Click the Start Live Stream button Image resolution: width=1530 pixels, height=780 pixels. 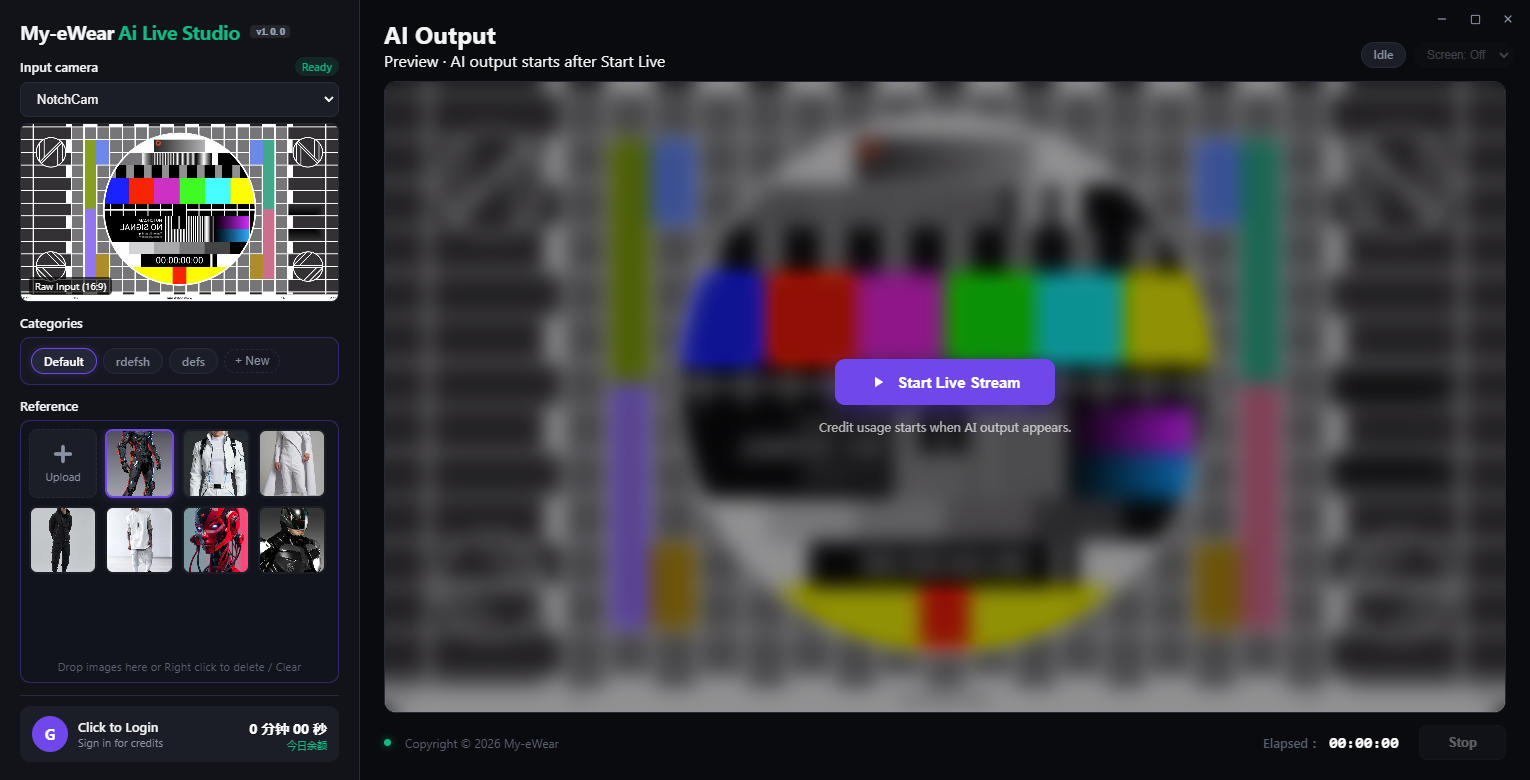[945, 382]
